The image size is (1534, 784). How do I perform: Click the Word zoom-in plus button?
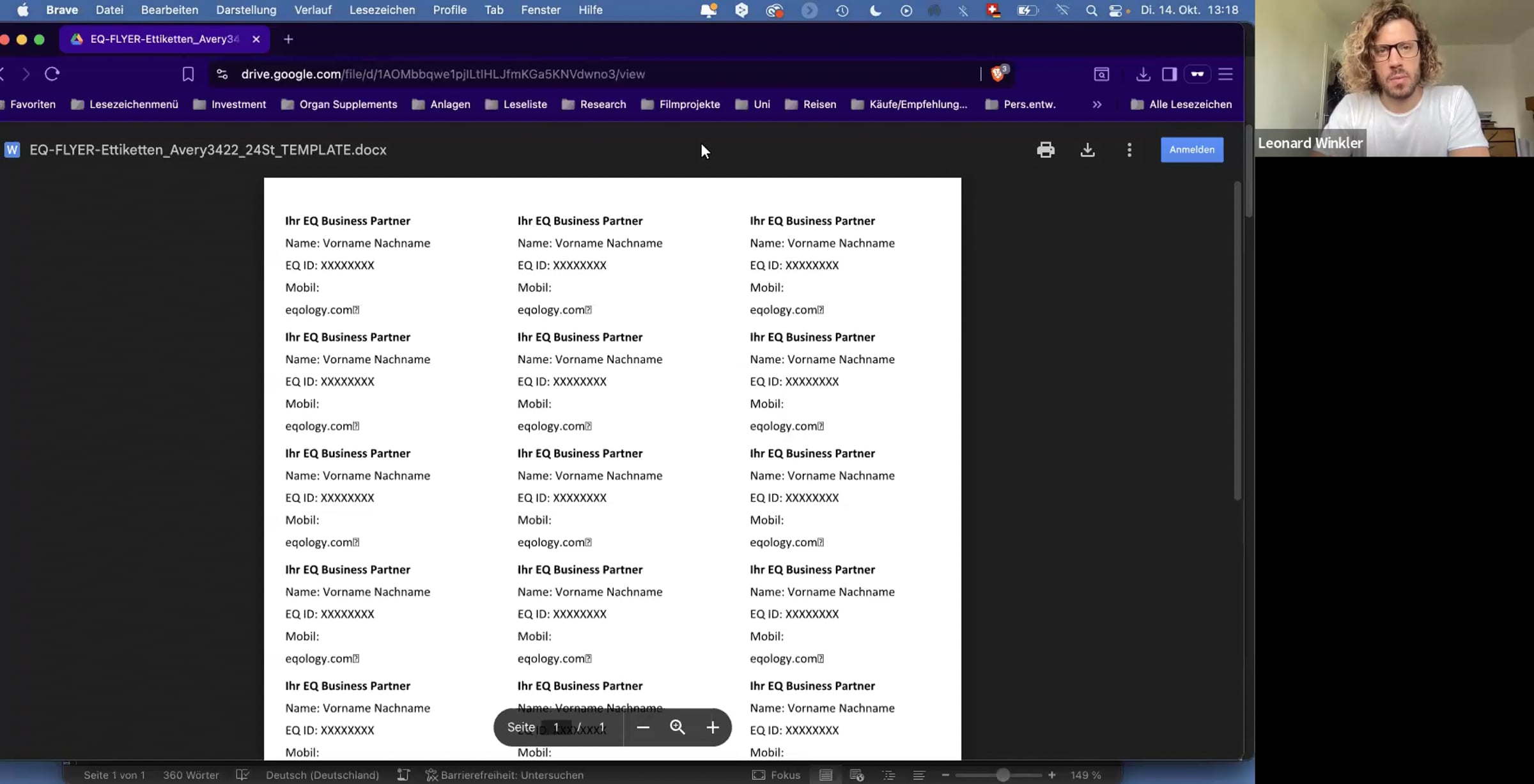click(1052, 775)
